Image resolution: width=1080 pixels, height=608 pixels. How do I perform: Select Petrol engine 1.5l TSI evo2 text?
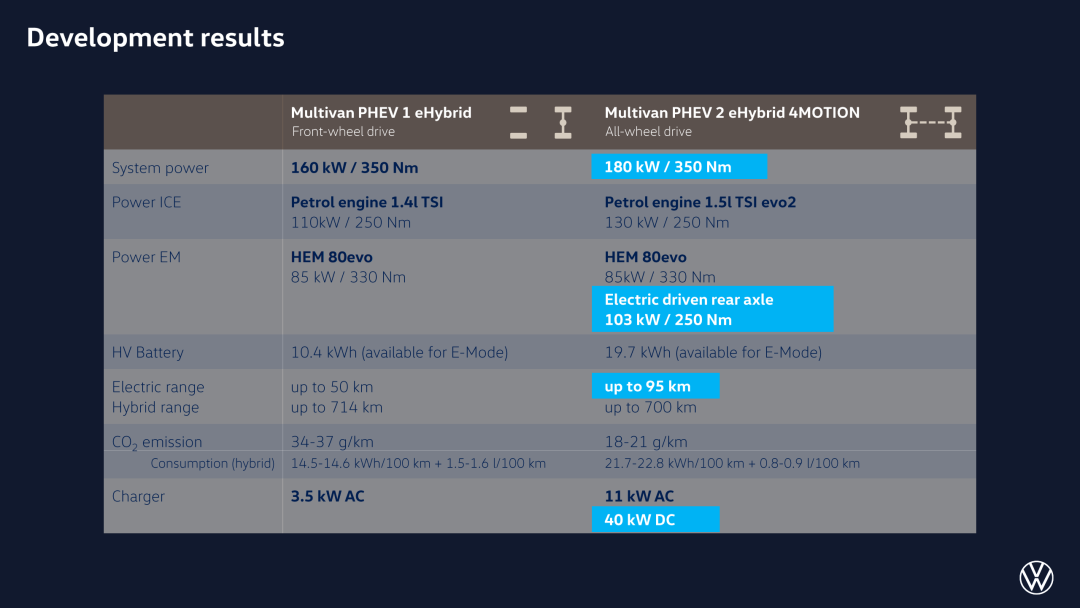700,202
